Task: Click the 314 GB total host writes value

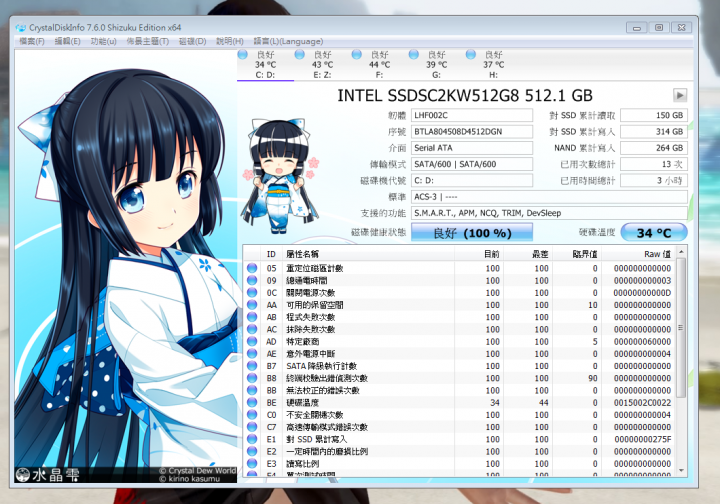Action: point(653,132)
